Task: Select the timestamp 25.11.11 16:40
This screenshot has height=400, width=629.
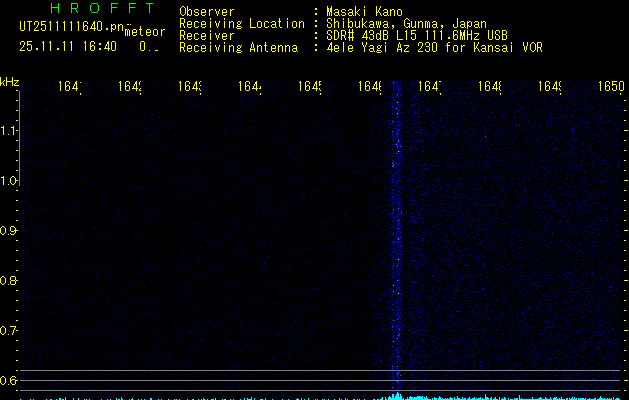Action: pos(68,47)
